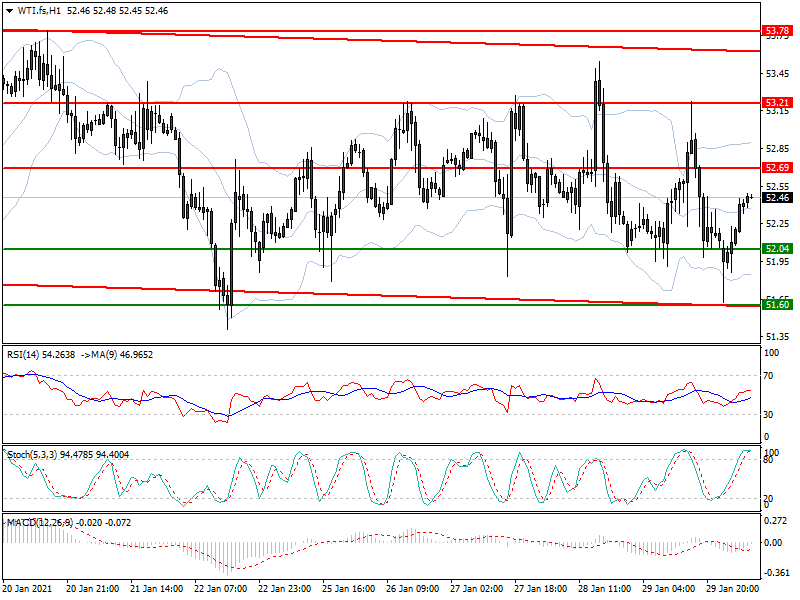Select the RSI(14) 54.2638 indicator label
Screen dimensions: 800x600
point(41,355)
